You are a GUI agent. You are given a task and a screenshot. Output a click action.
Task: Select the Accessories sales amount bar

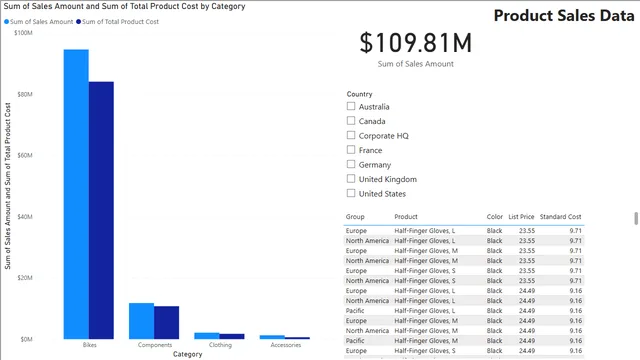click(272, 337)
